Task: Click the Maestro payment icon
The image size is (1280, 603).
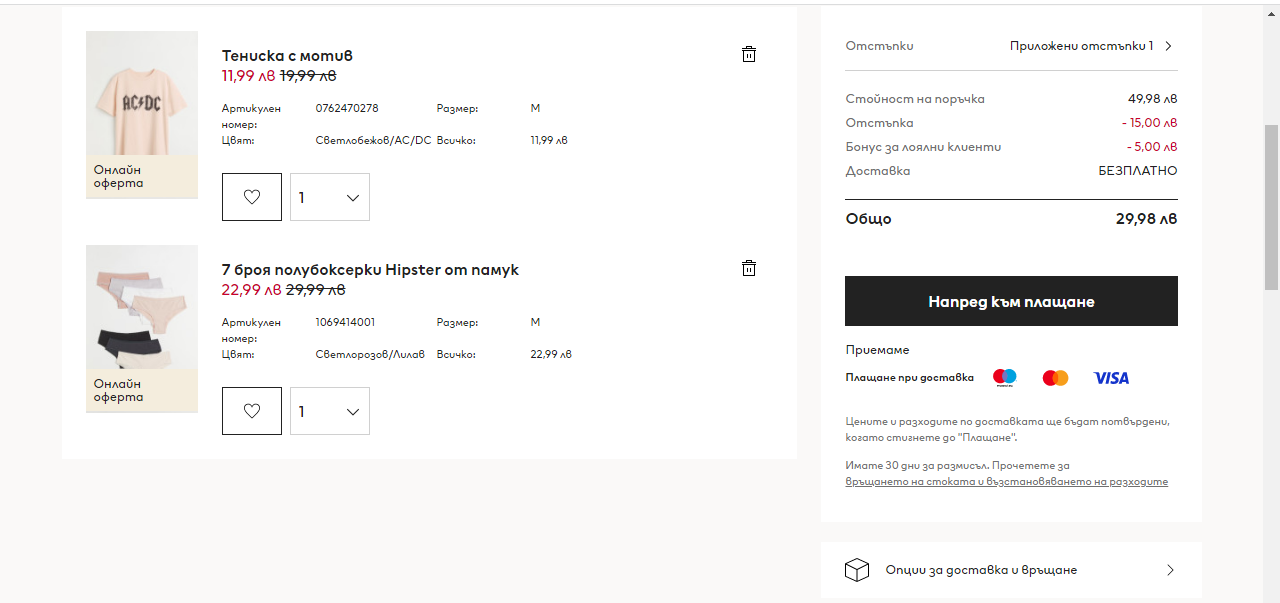Action: pos(1004,378)
